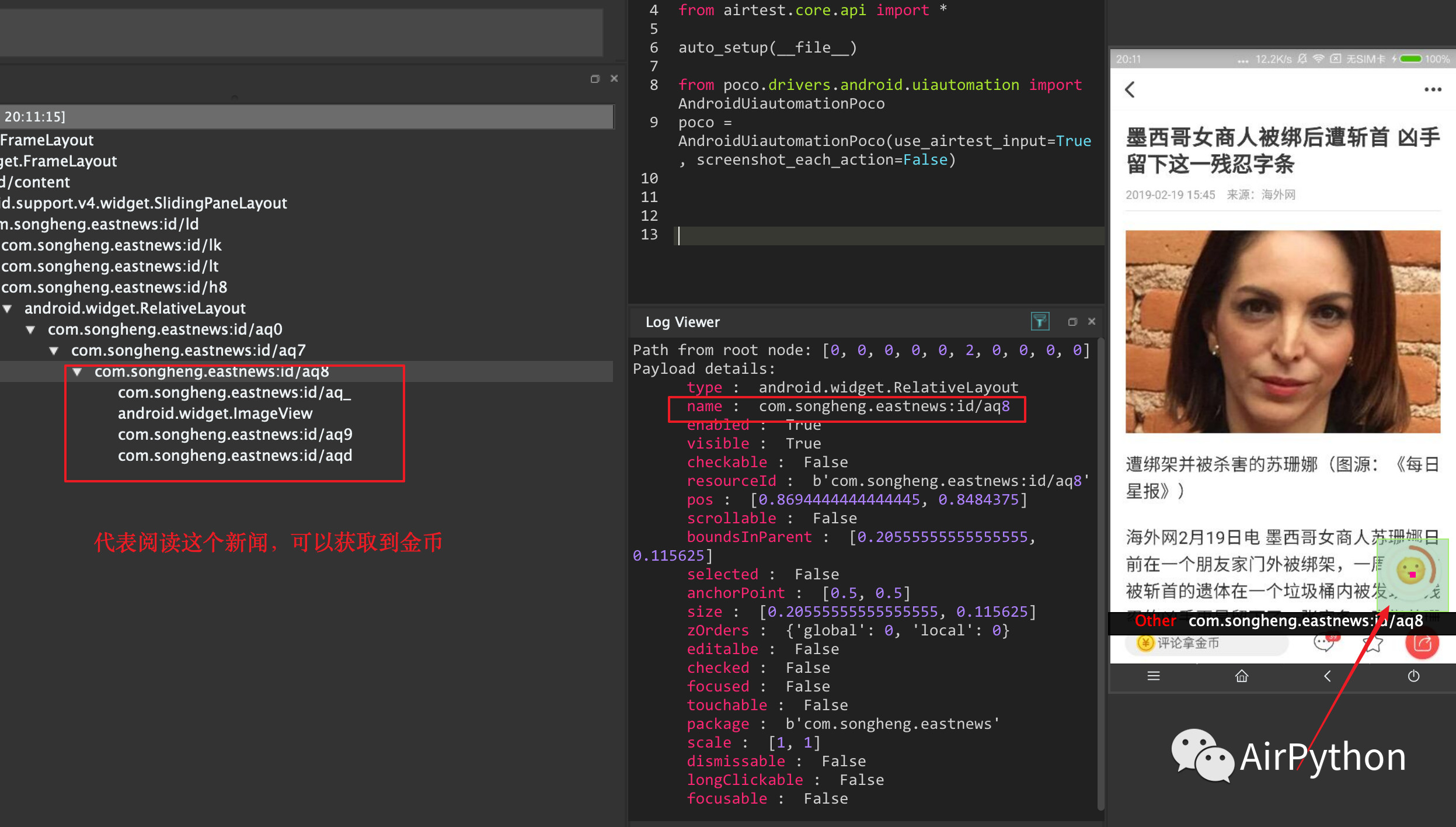Tap the red share button in article

click(x=1422, y=644)
